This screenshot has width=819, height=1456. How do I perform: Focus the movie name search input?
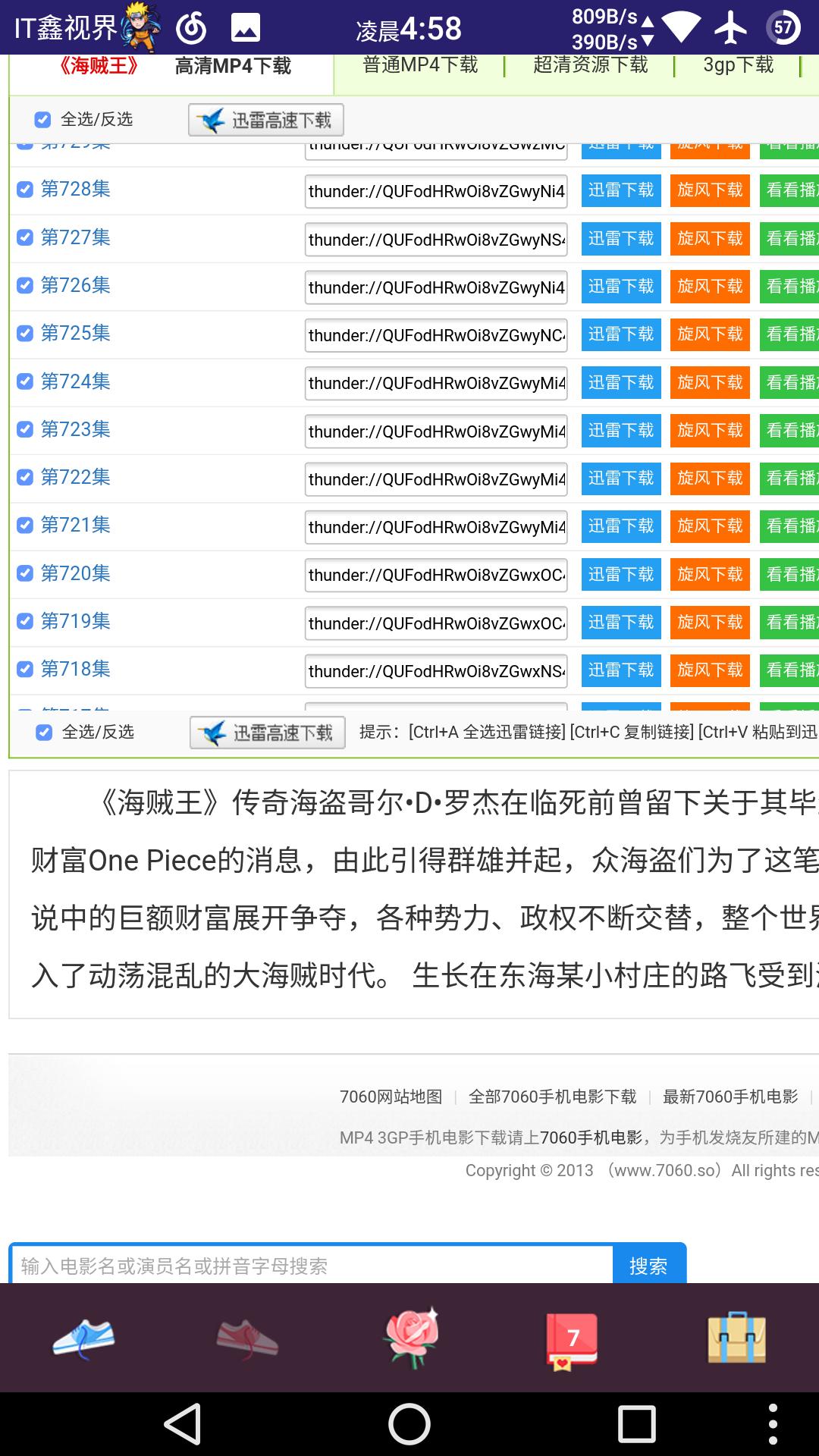312,1266
